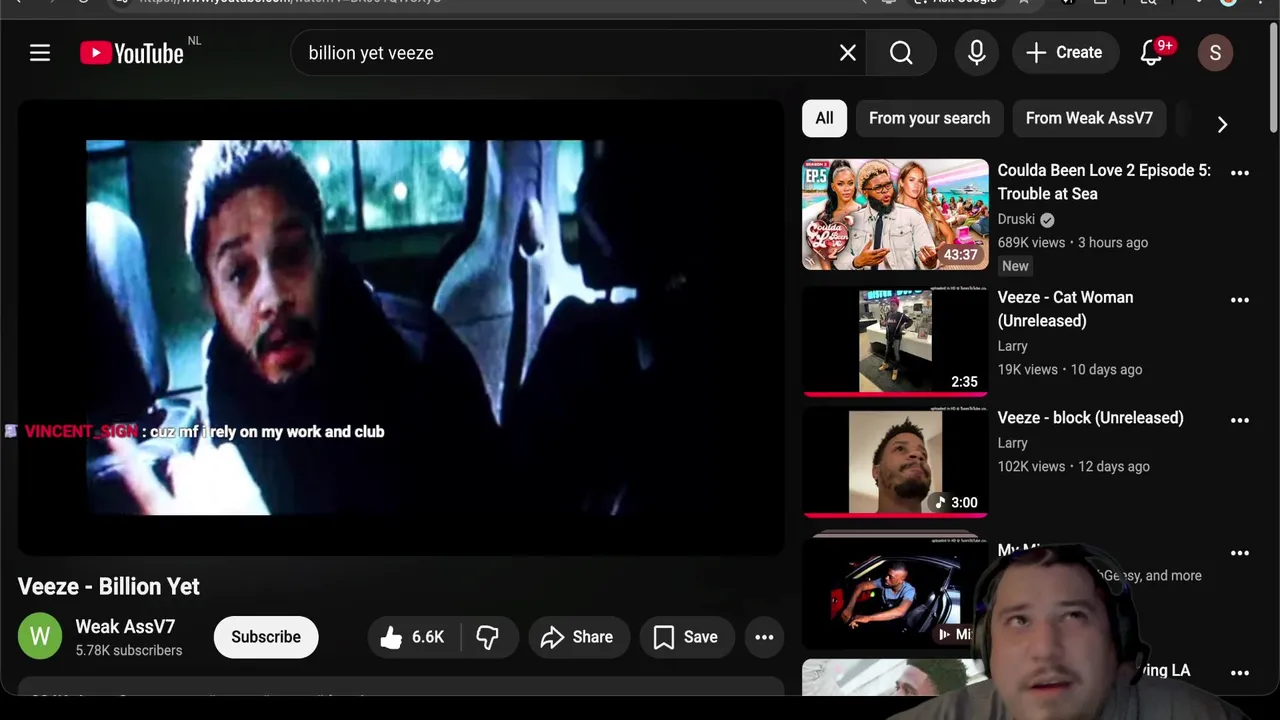Select the All filter chip

[824, 118]
